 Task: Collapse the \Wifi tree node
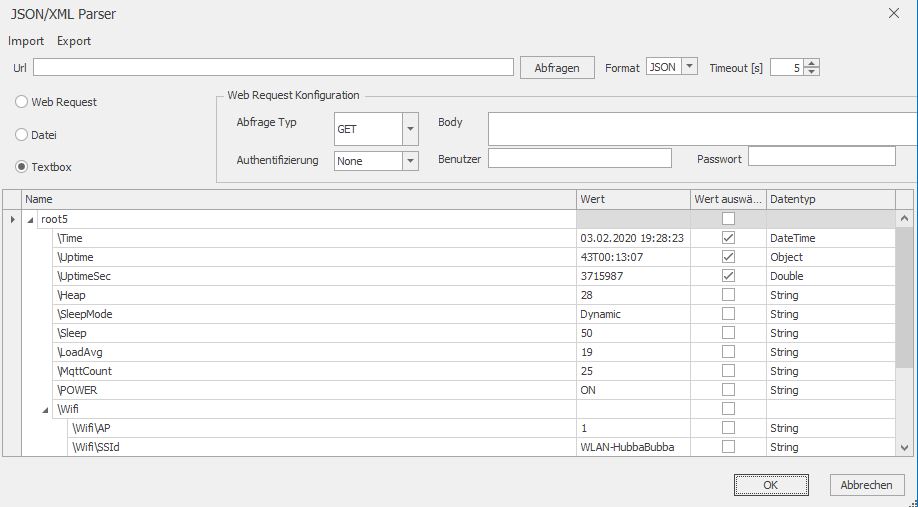[45, 410]
